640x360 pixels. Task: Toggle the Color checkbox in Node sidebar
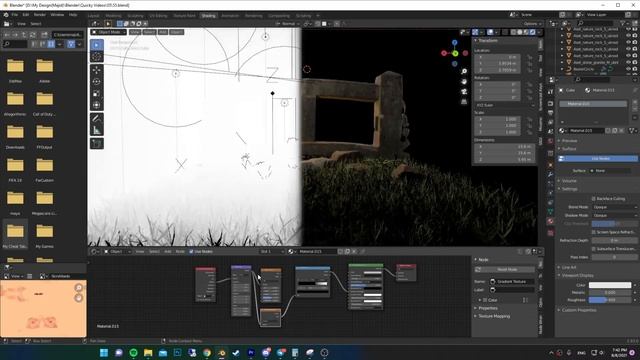(x=485, y=300)
